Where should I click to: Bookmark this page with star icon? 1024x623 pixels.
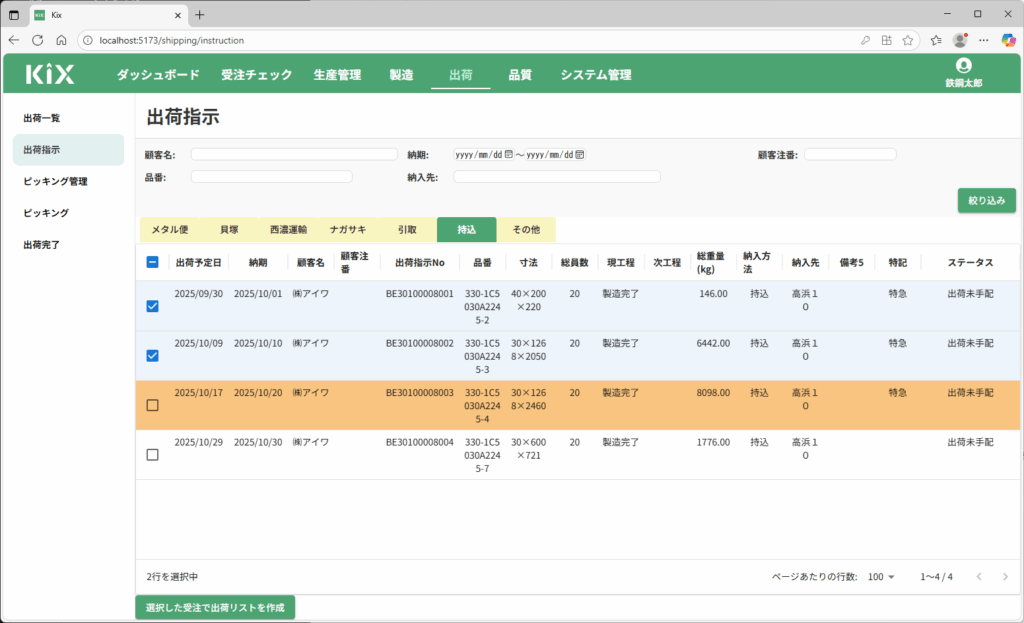907,40
